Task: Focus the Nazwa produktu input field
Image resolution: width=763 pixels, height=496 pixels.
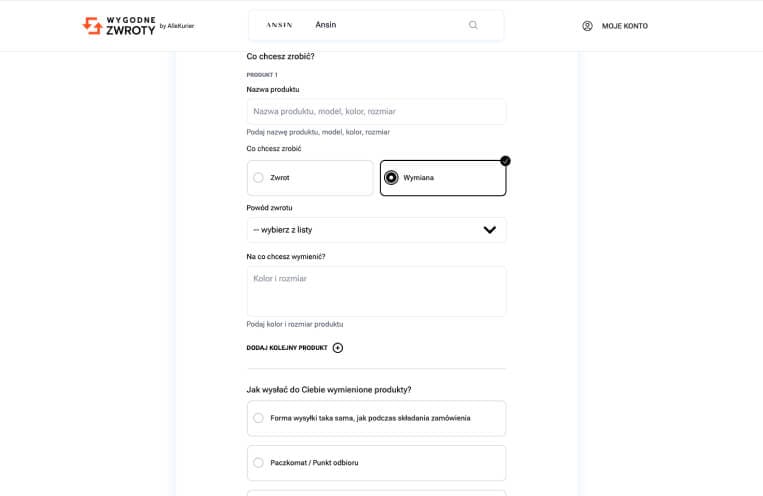Action: point(376,112)
